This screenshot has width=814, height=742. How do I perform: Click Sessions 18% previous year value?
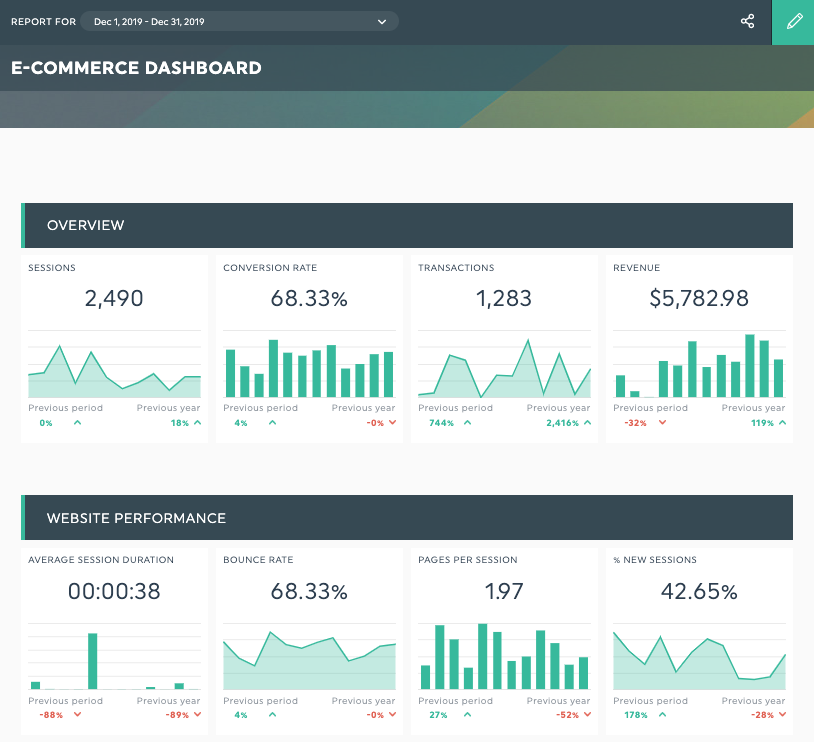pyautogui.click(x=180, y=423)
